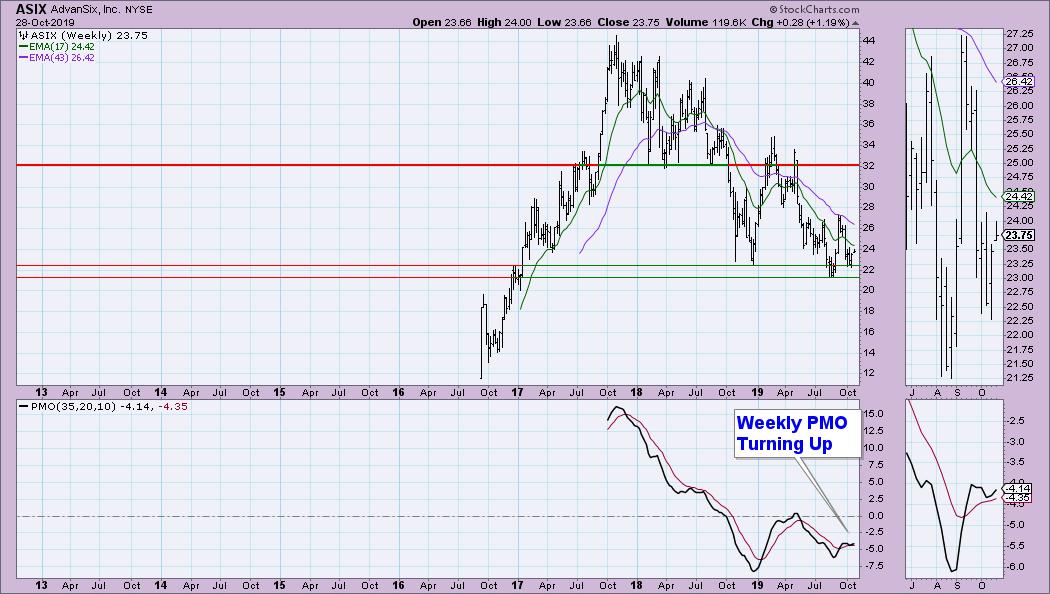Click the -3.0 label on the zoom PMO axis
Image resolution: width=1050 pixels, height=594 pixels.
click(1016, 441)
